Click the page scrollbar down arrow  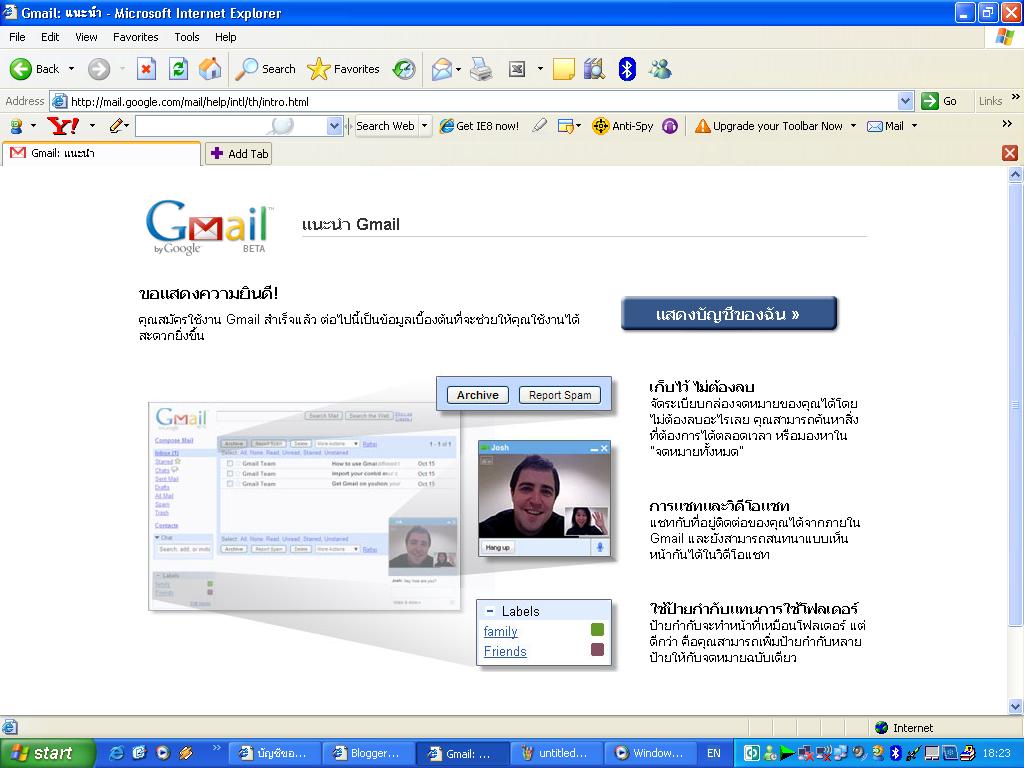pyautogui.click(x=1016, y=706)
